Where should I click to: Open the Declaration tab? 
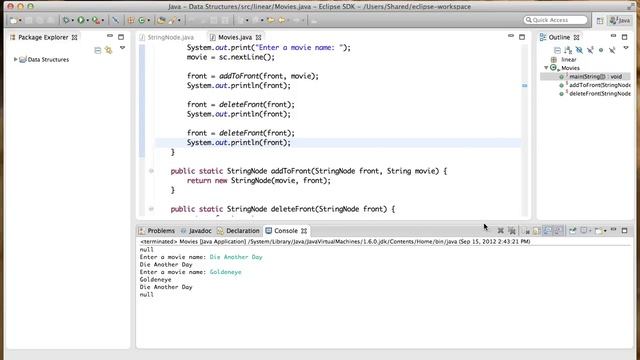click(x=238, y=231)
